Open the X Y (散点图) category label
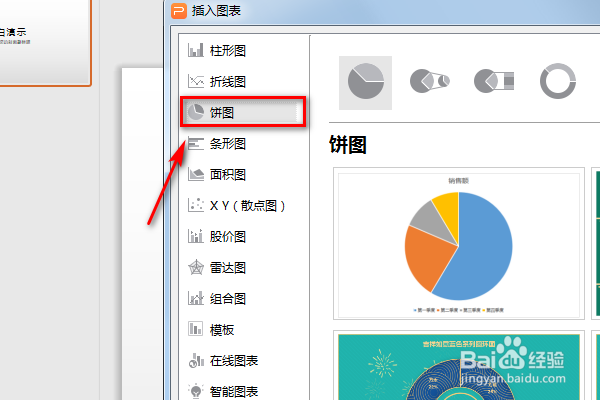The image size is (600, 400). pyautogui.click(x=248, y=206)
